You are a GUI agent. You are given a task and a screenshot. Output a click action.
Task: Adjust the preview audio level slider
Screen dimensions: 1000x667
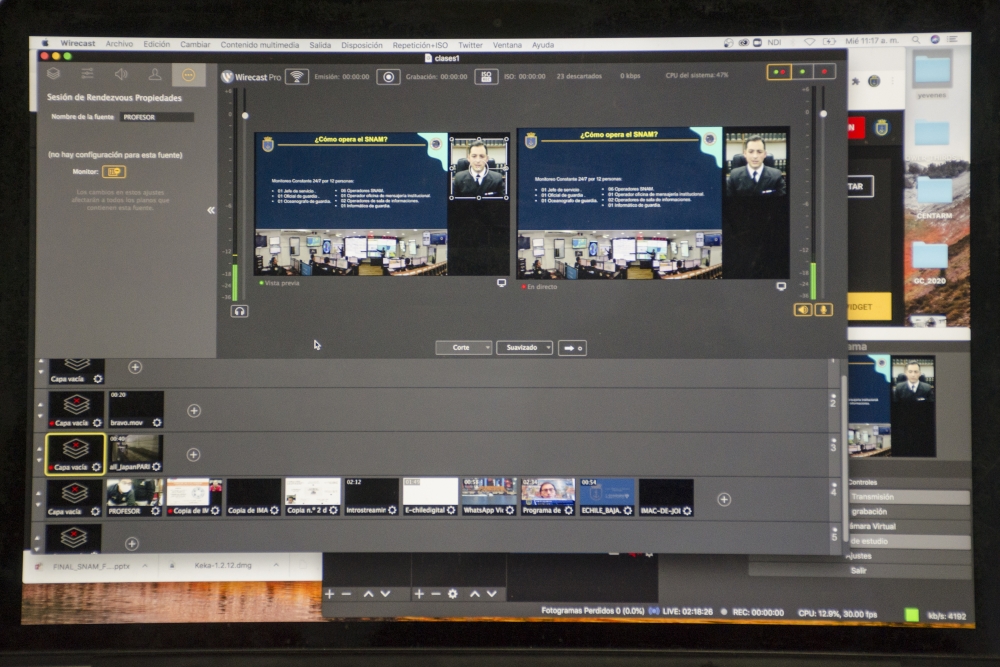coord(245,116)
